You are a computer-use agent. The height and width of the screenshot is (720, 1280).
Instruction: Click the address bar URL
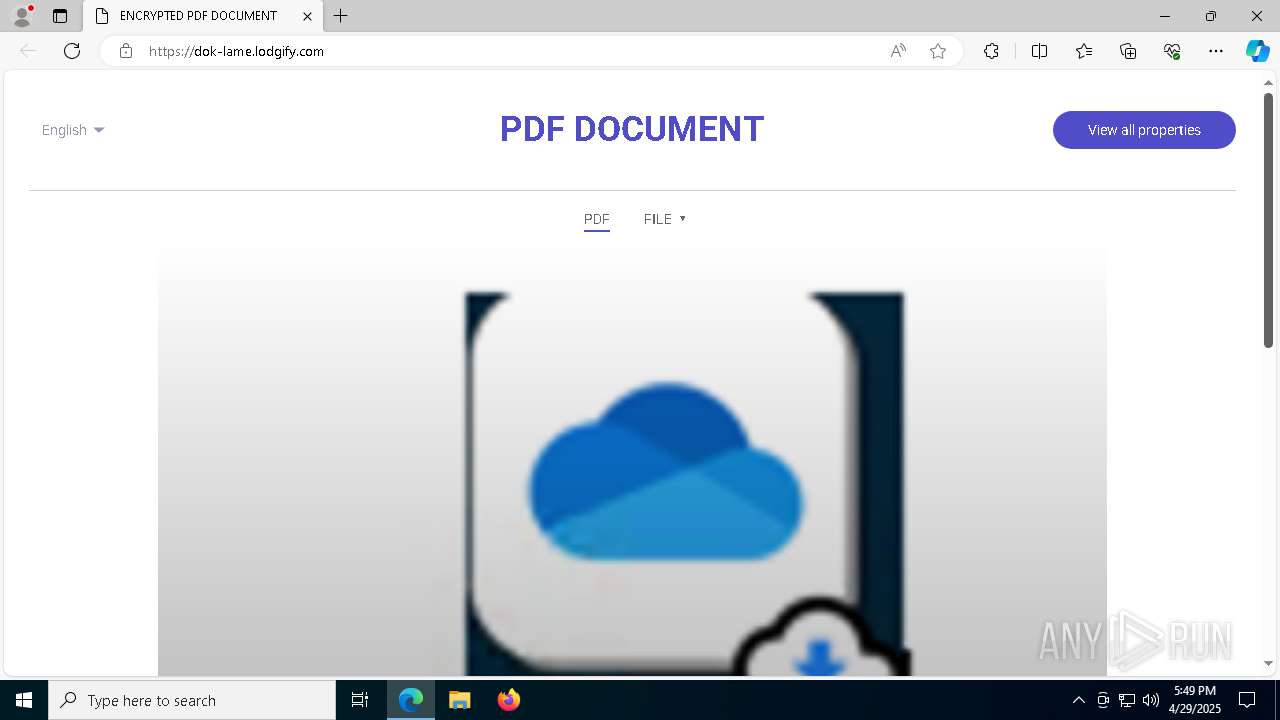[x=236, y=51]
